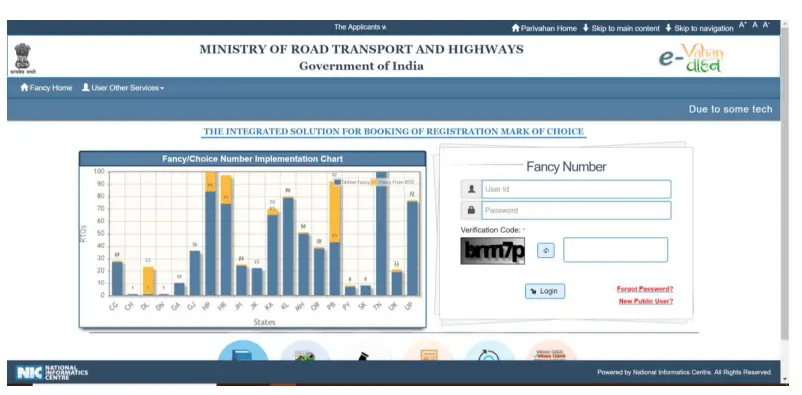Click the person icon beside User Id
The height and width of the screenshot is (395, 802).
pos(471,189)
